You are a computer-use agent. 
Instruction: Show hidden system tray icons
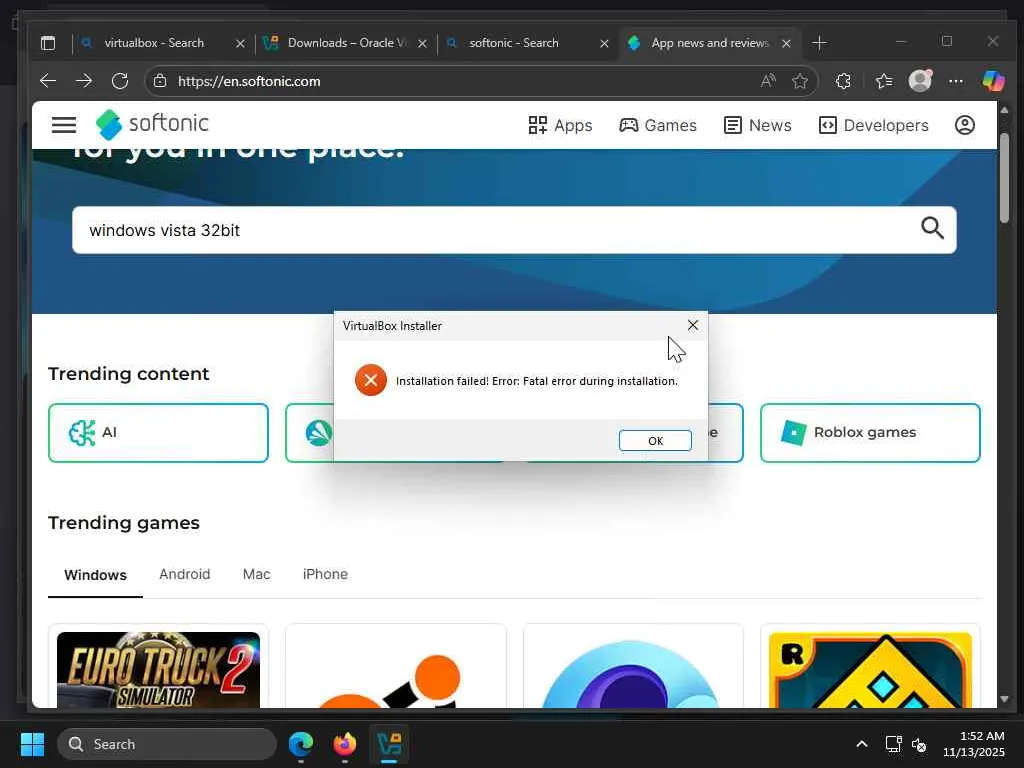861,744
